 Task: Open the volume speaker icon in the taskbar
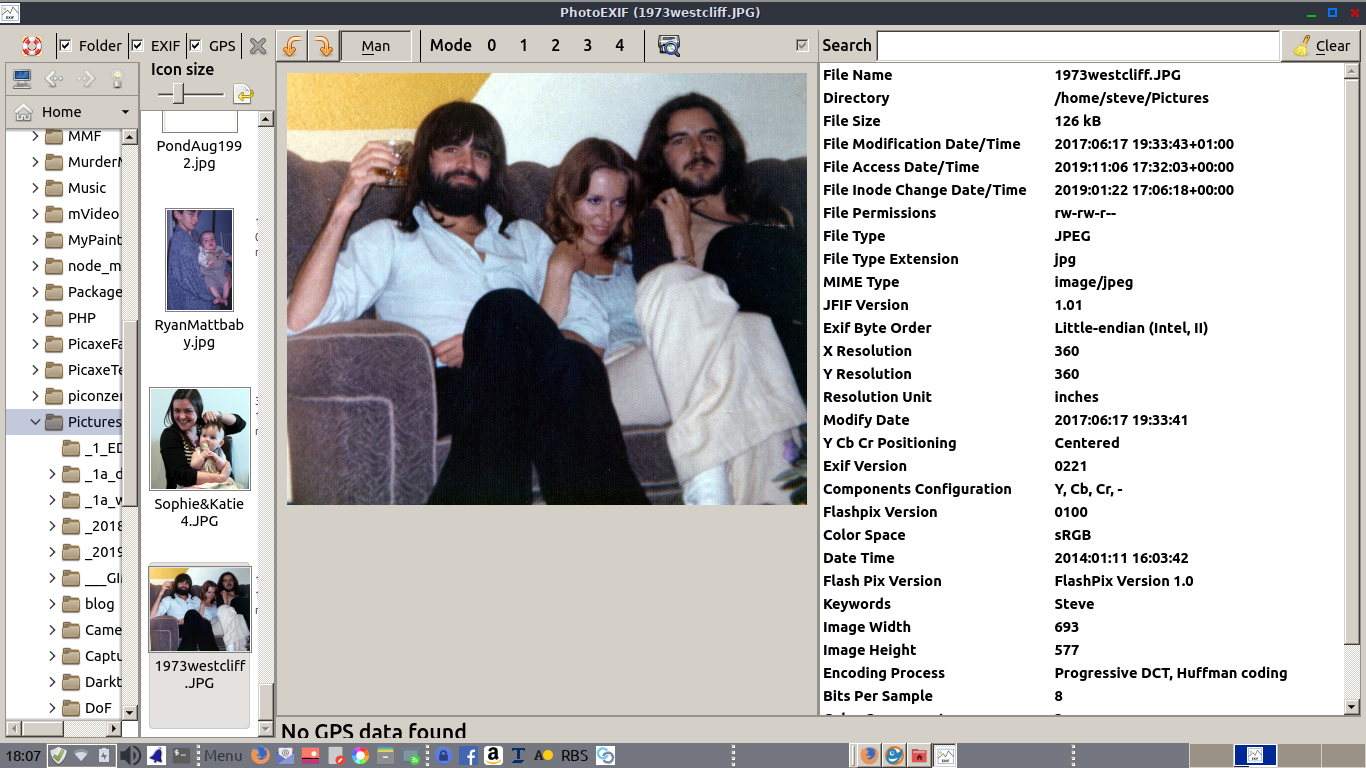click(x=130, y=756)
